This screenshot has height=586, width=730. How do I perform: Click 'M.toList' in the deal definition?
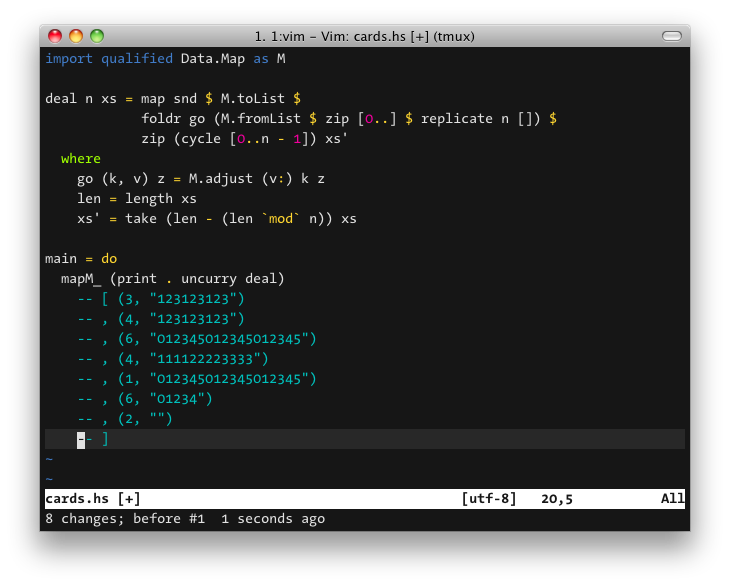tap(252, 99)
